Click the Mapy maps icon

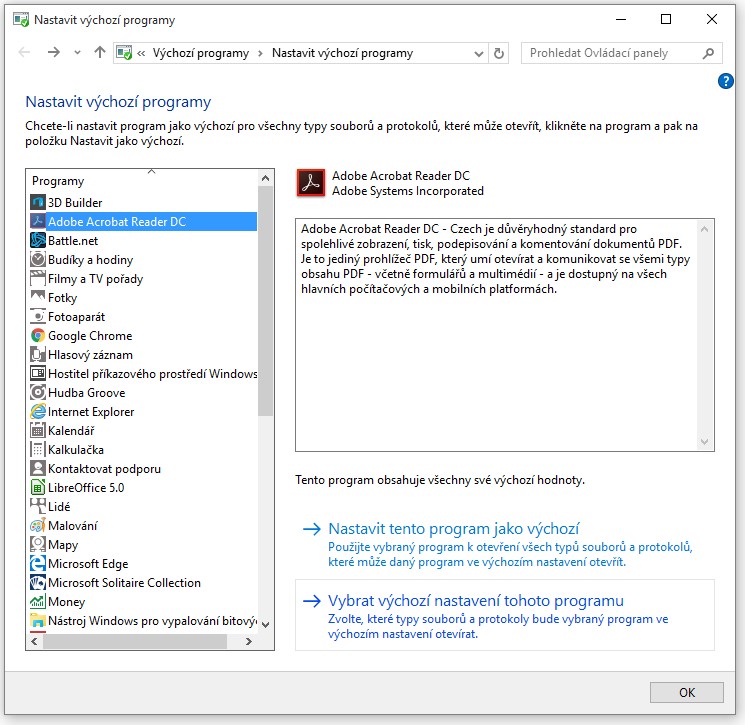38,544
